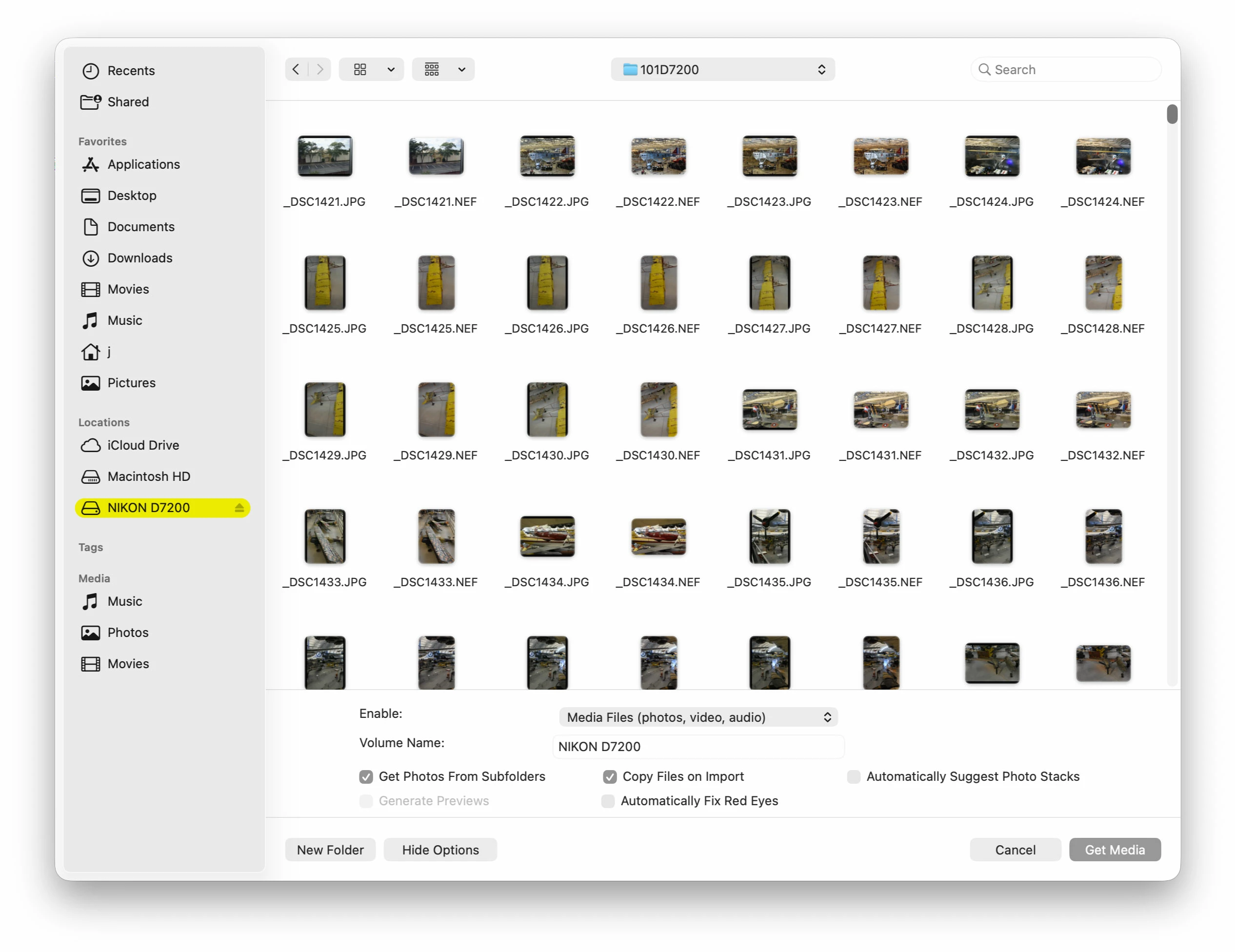Click the Volume Name text field

pyautogui.click(x=698, y=747)
